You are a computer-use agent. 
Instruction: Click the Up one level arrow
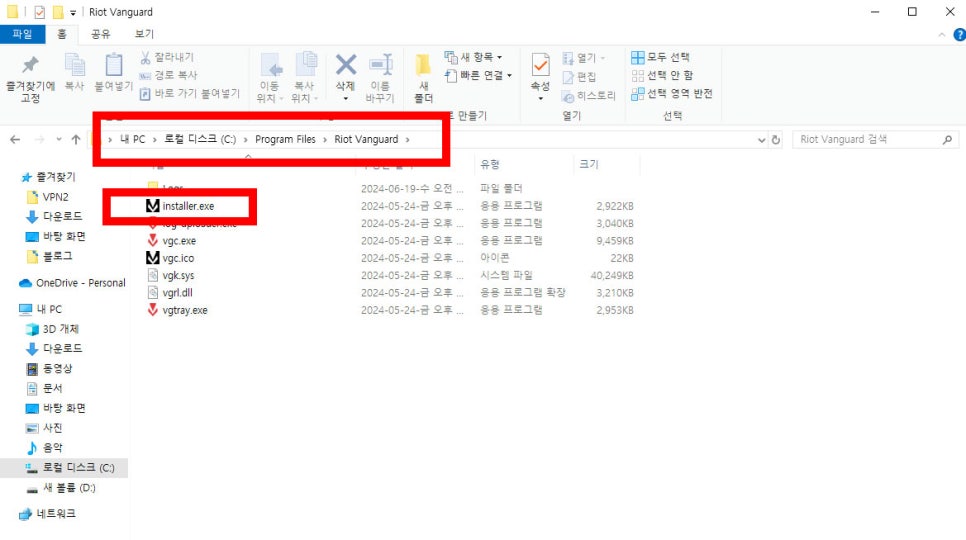[x=76, y=140]
